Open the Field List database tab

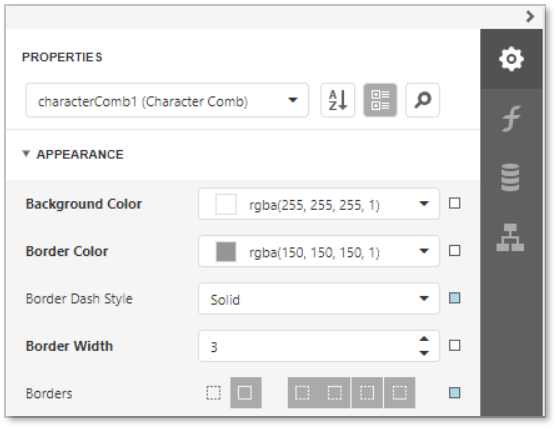tap(511, 178)
